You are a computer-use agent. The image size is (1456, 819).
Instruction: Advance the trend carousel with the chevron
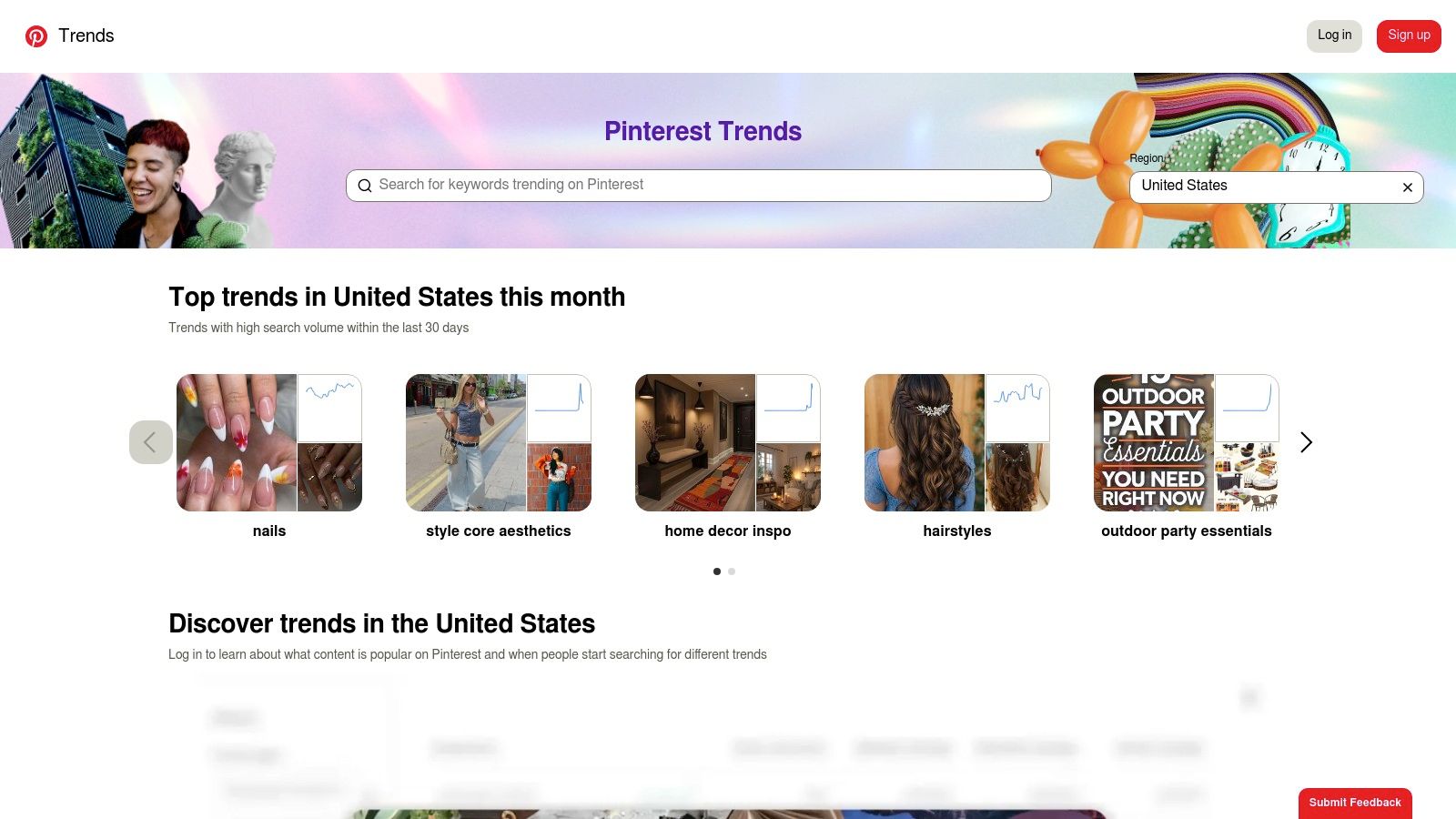point(1305,442)
